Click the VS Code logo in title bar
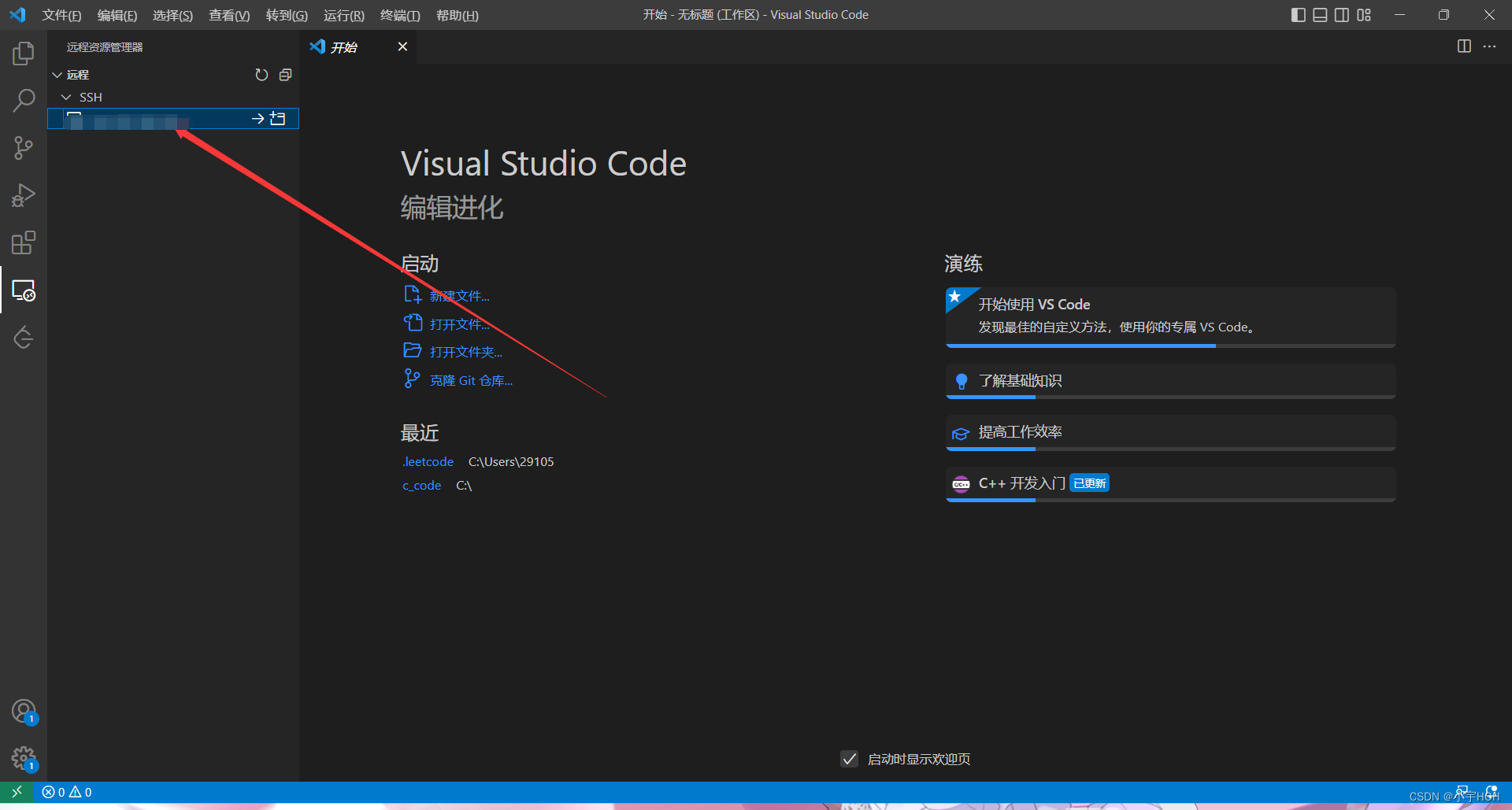The image size is (1512, 810). 17,15
